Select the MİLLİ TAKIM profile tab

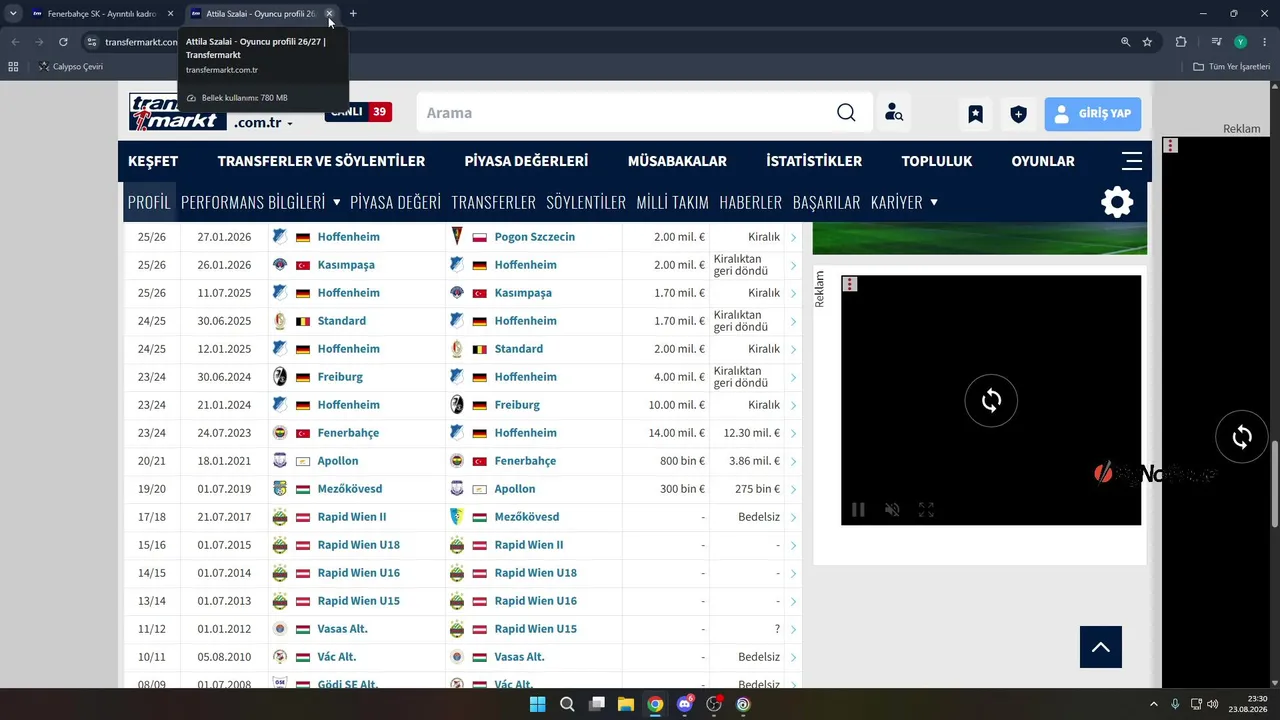pyautogui.click(x=673, y=202)
